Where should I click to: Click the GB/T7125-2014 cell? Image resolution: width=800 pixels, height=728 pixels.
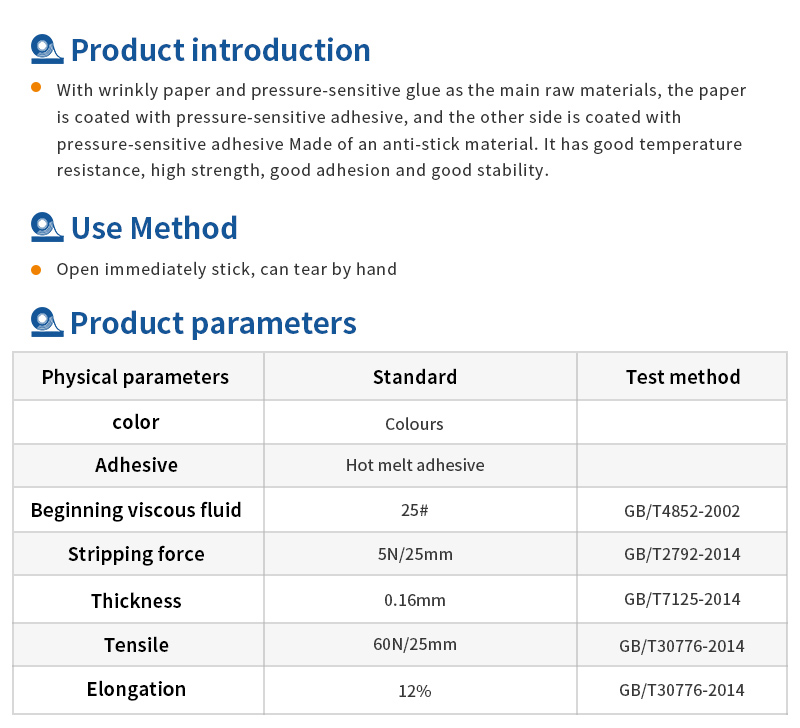682,599
